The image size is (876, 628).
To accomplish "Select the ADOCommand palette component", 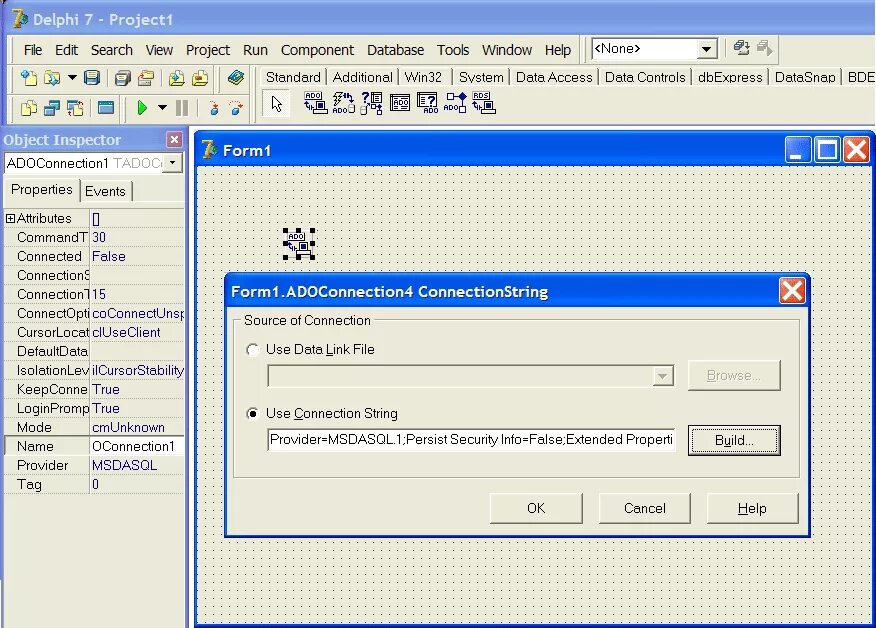I will [344, 103].
